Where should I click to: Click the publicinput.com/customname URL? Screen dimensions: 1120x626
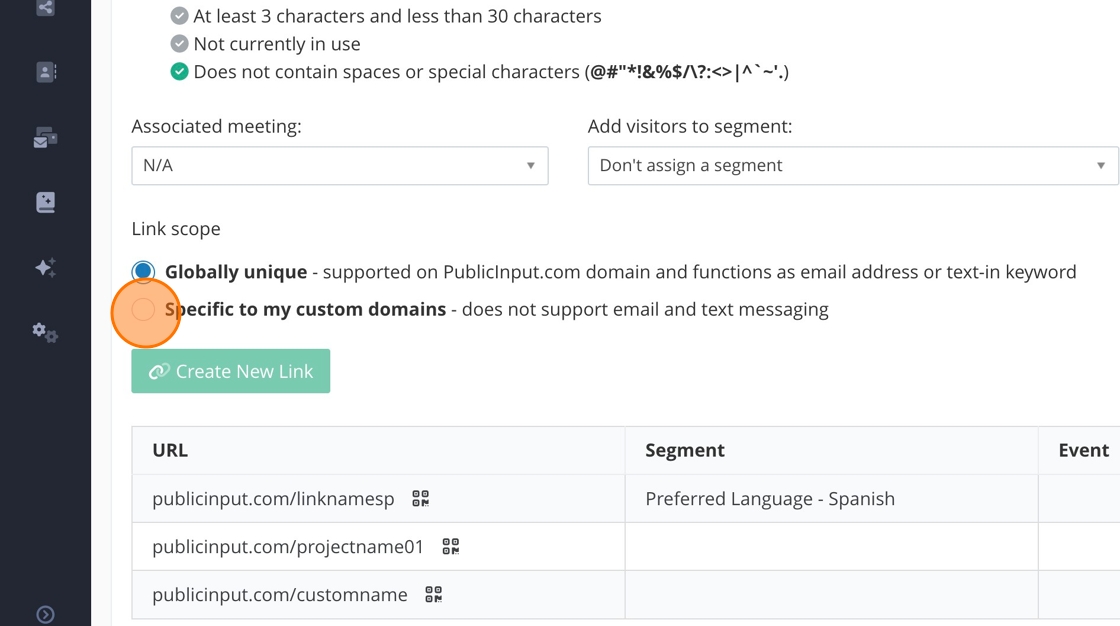(279, 594)
